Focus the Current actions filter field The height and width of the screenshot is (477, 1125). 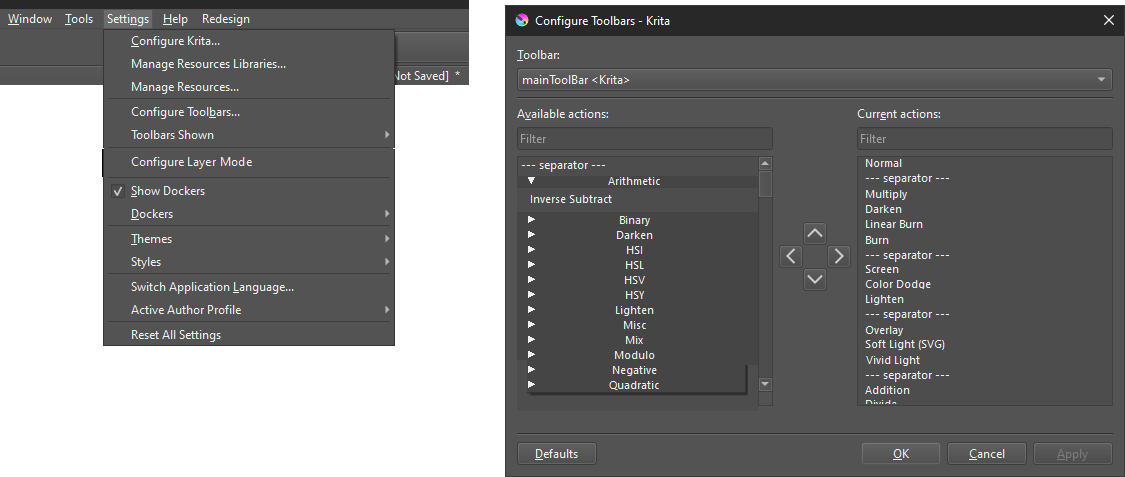pyautogui.click(x=984, y=139)
